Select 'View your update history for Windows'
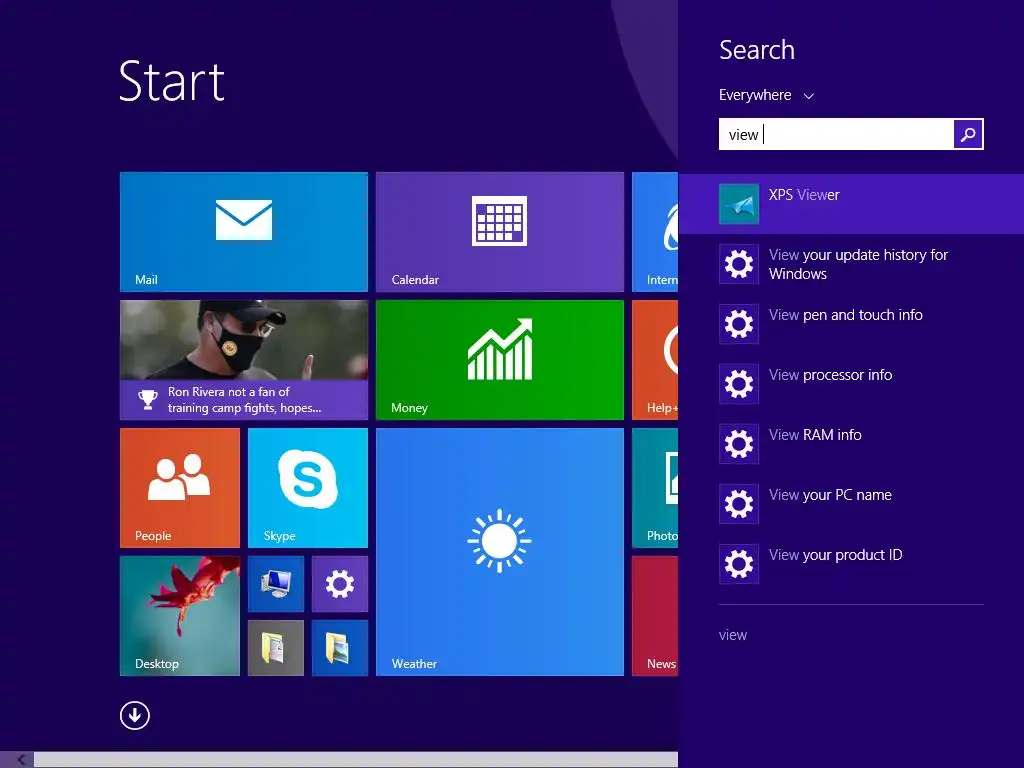Viewport: 1024px width, 768px height. tap(851, 264)
